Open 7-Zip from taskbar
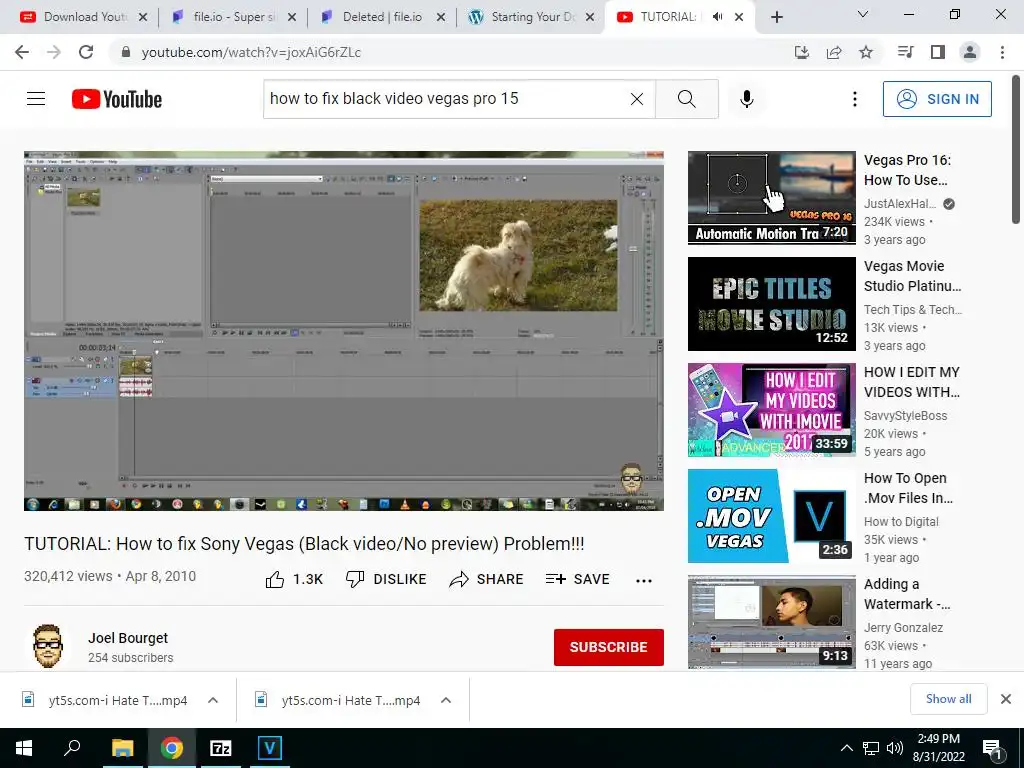1024x768 pixels. [221, 748]
